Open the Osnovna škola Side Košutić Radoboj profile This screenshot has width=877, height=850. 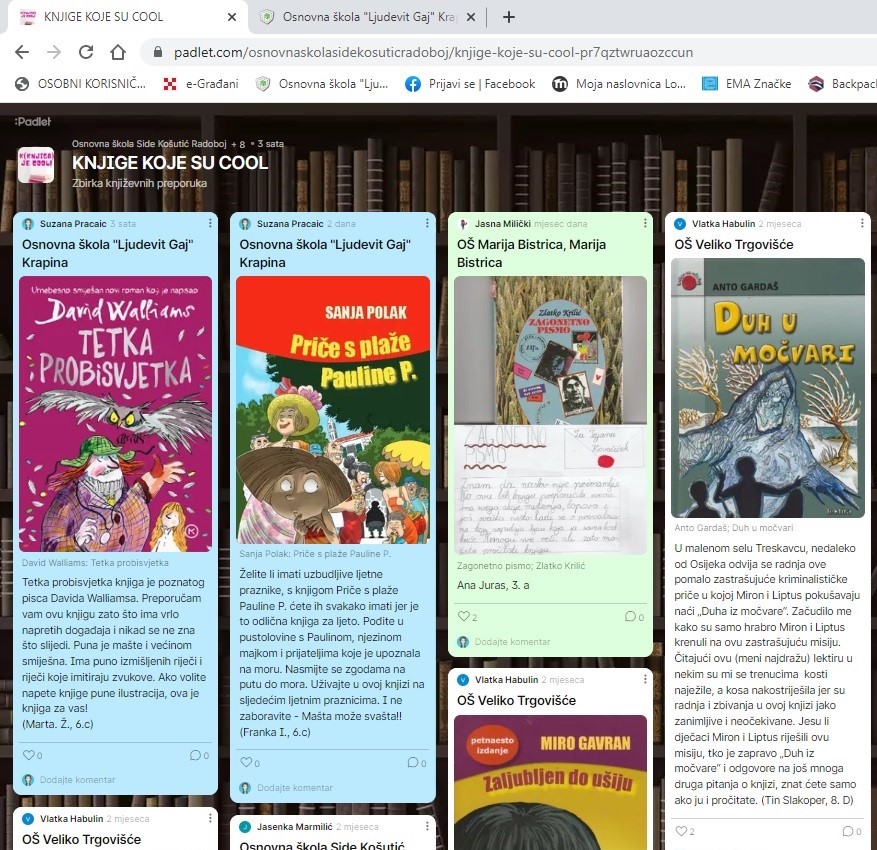(x=149, y=144)
